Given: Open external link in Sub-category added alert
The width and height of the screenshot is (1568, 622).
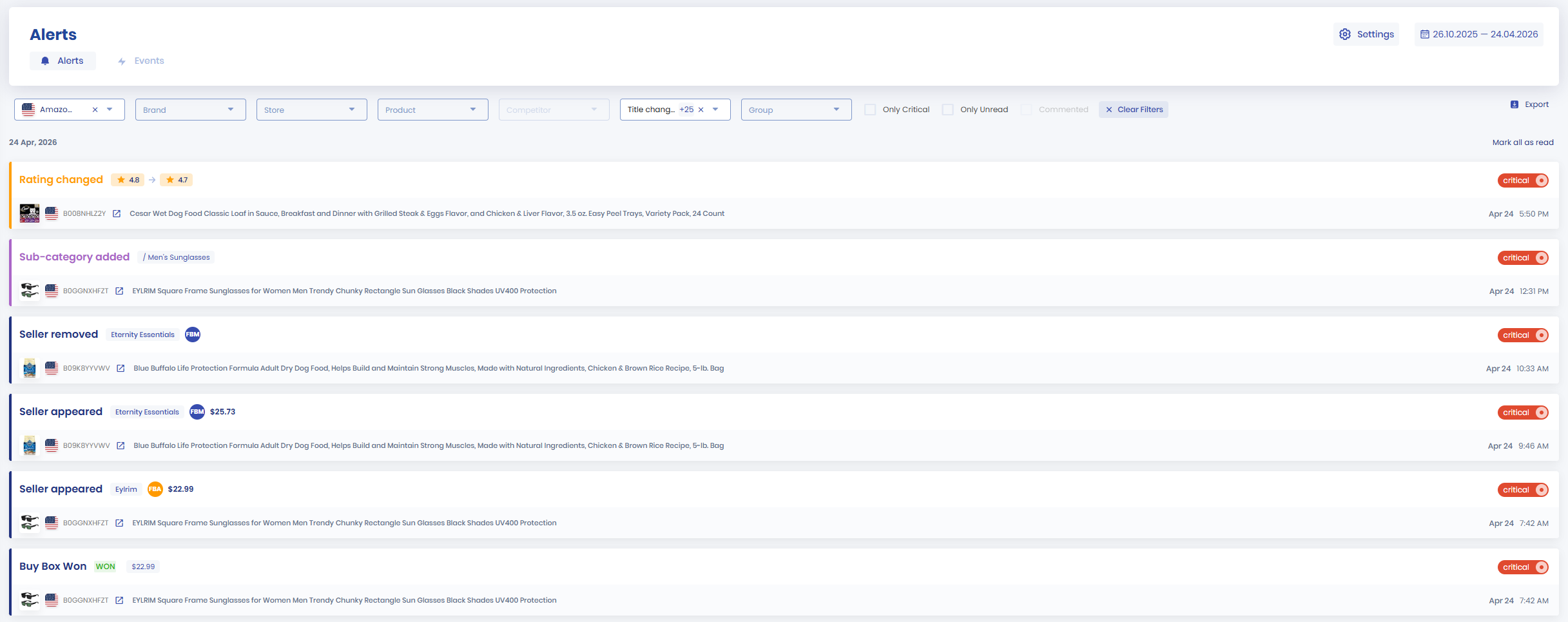Looking at the screenshot, I should [x=119, y=291].
